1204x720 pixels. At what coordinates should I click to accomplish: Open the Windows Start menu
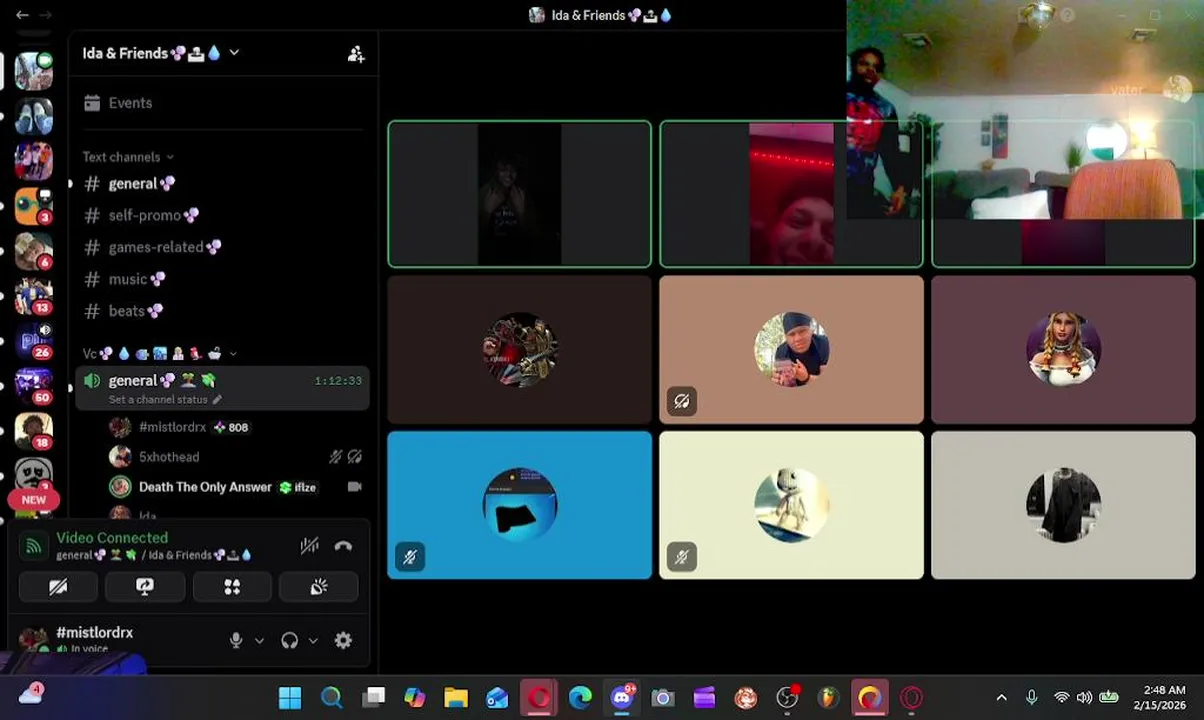click(289, 697)
